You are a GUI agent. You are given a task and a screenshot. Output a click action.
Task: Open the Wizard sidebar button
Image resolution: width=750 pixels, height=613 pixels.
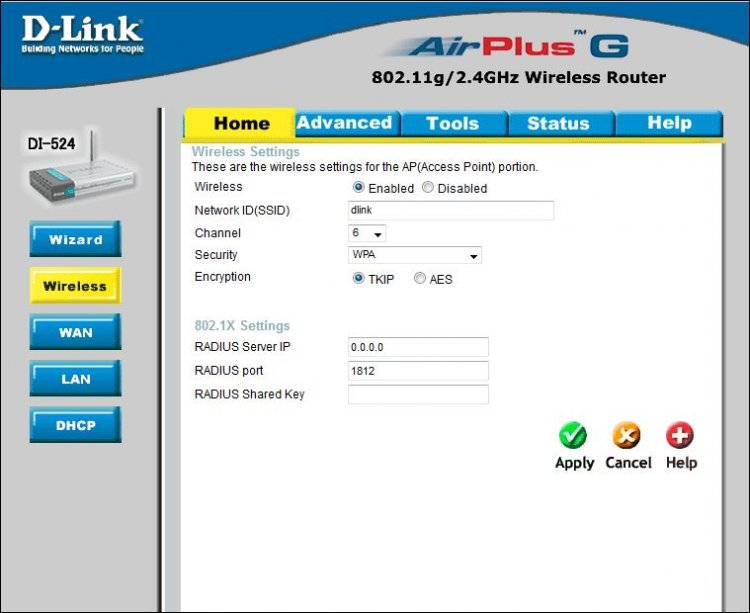point(76,240)
